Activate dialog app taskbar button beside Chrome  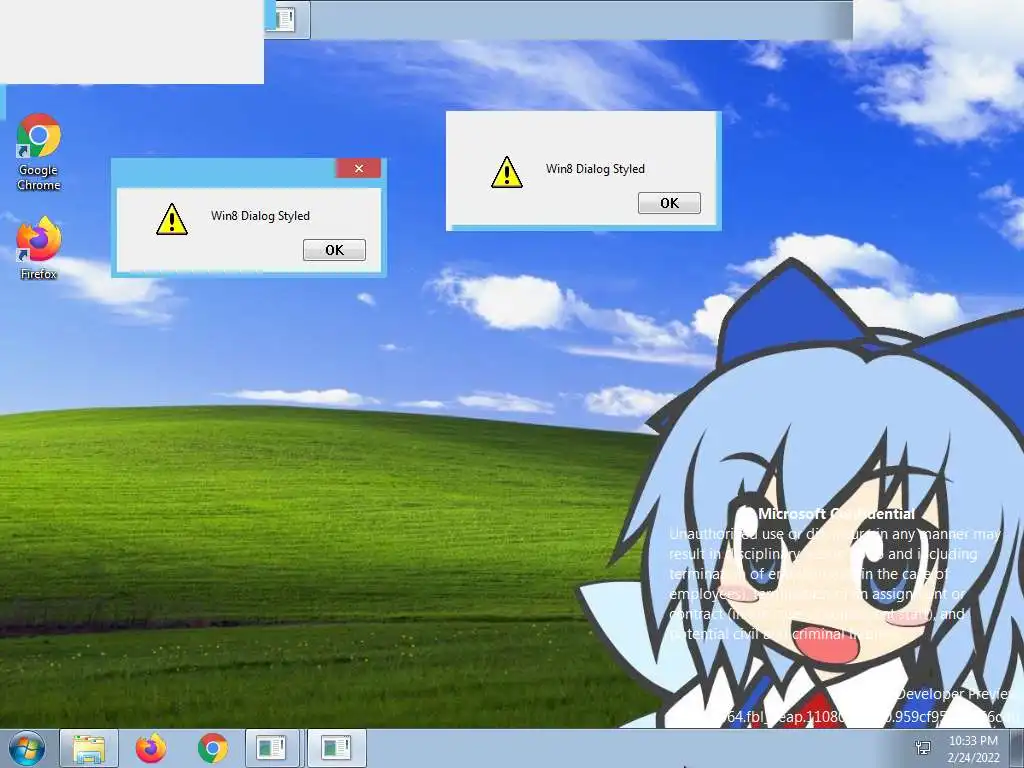272,748
